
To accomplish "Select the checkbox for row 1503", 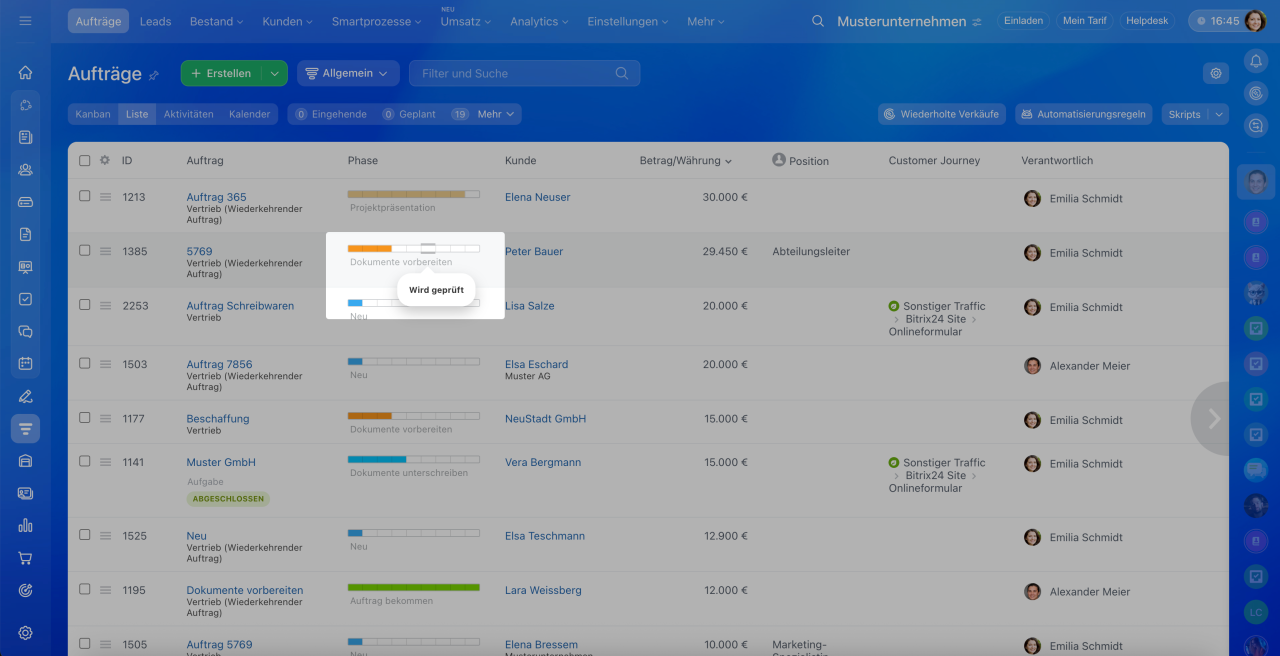I will pos(85,364).
